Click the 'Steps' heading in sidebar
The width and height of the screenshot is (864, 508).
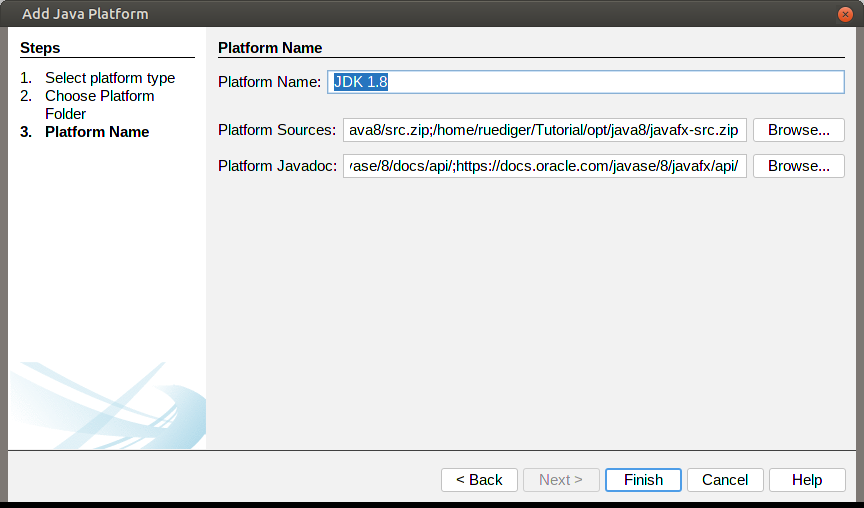pos(40,48)
